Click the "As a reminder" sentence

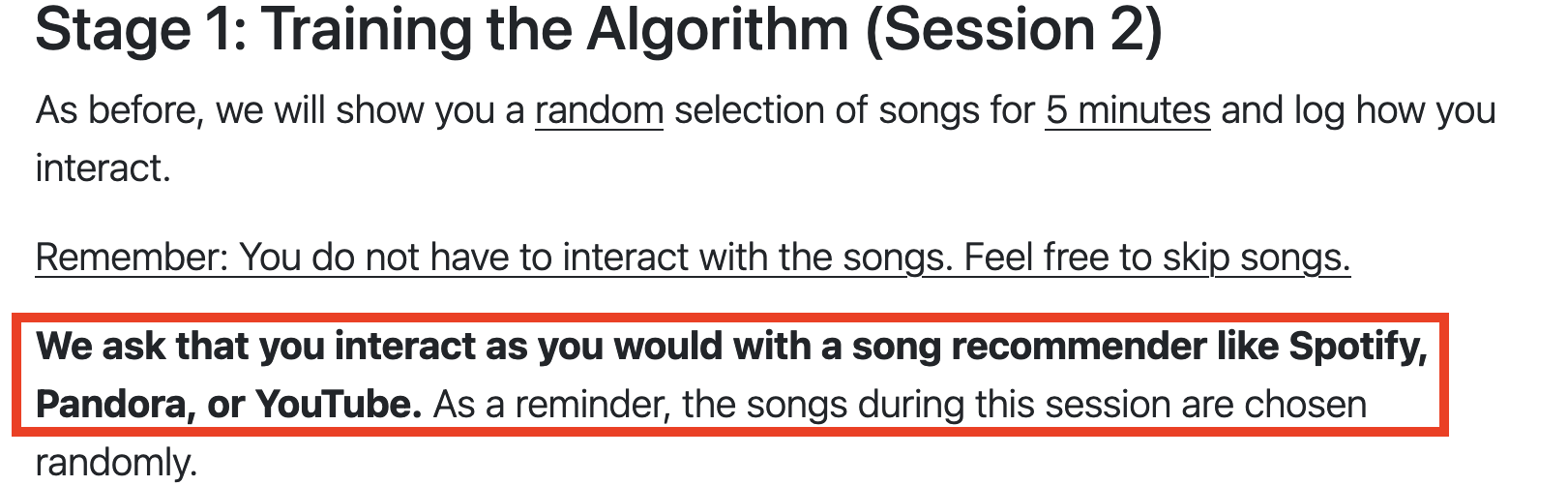tap(900, 405)
